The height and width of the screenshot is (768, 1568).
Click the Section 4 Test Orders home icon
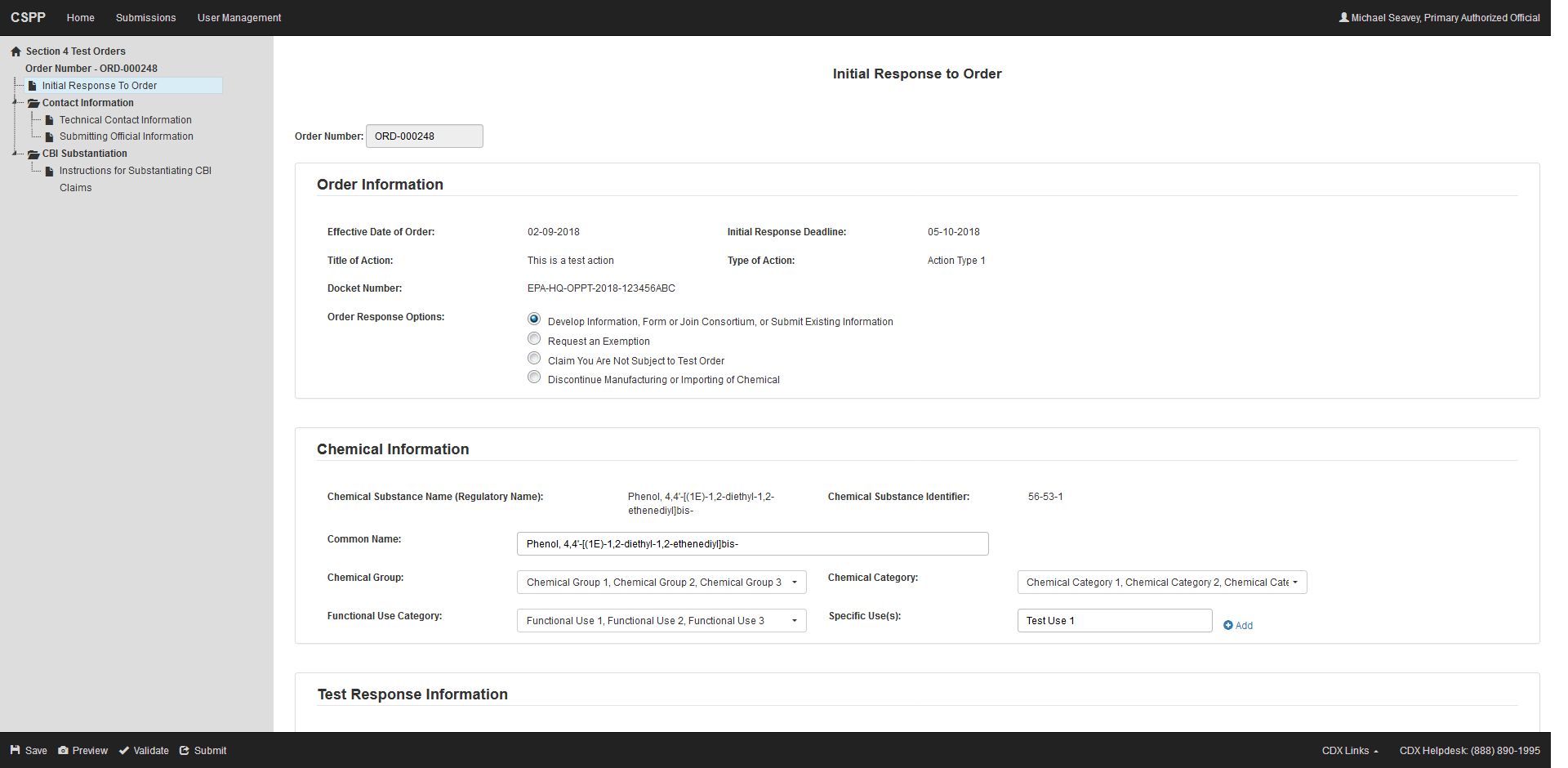(x=16, y=51)
